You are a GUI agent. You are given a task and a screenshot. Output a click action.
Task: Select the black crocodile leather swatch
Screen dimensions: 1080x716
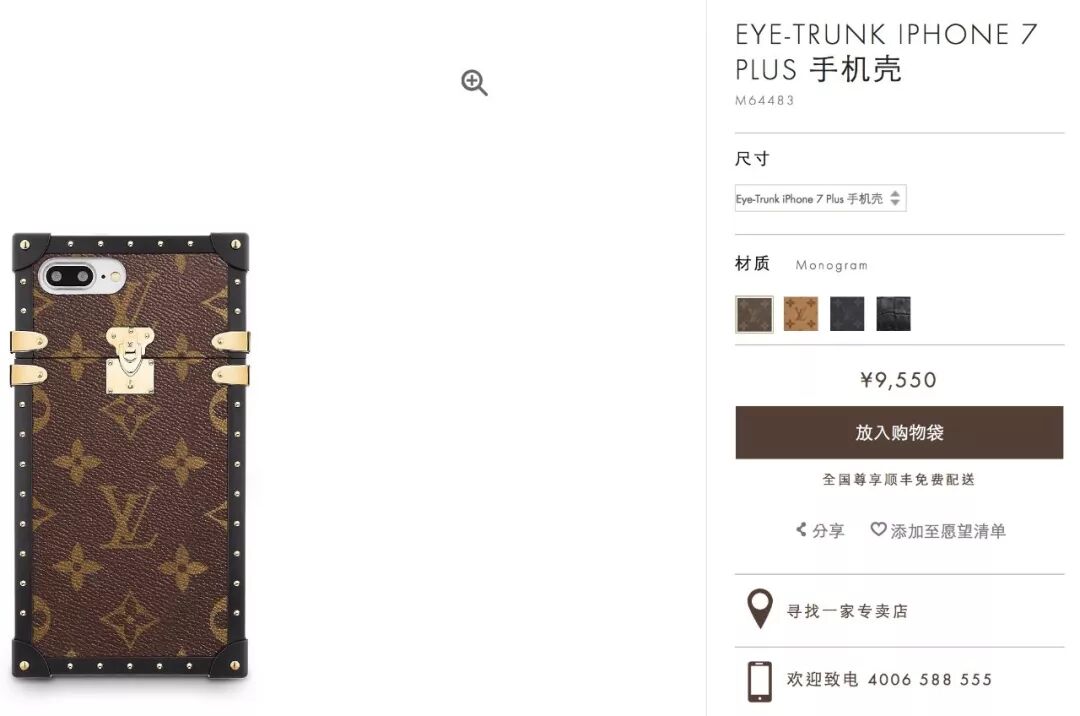893,314
